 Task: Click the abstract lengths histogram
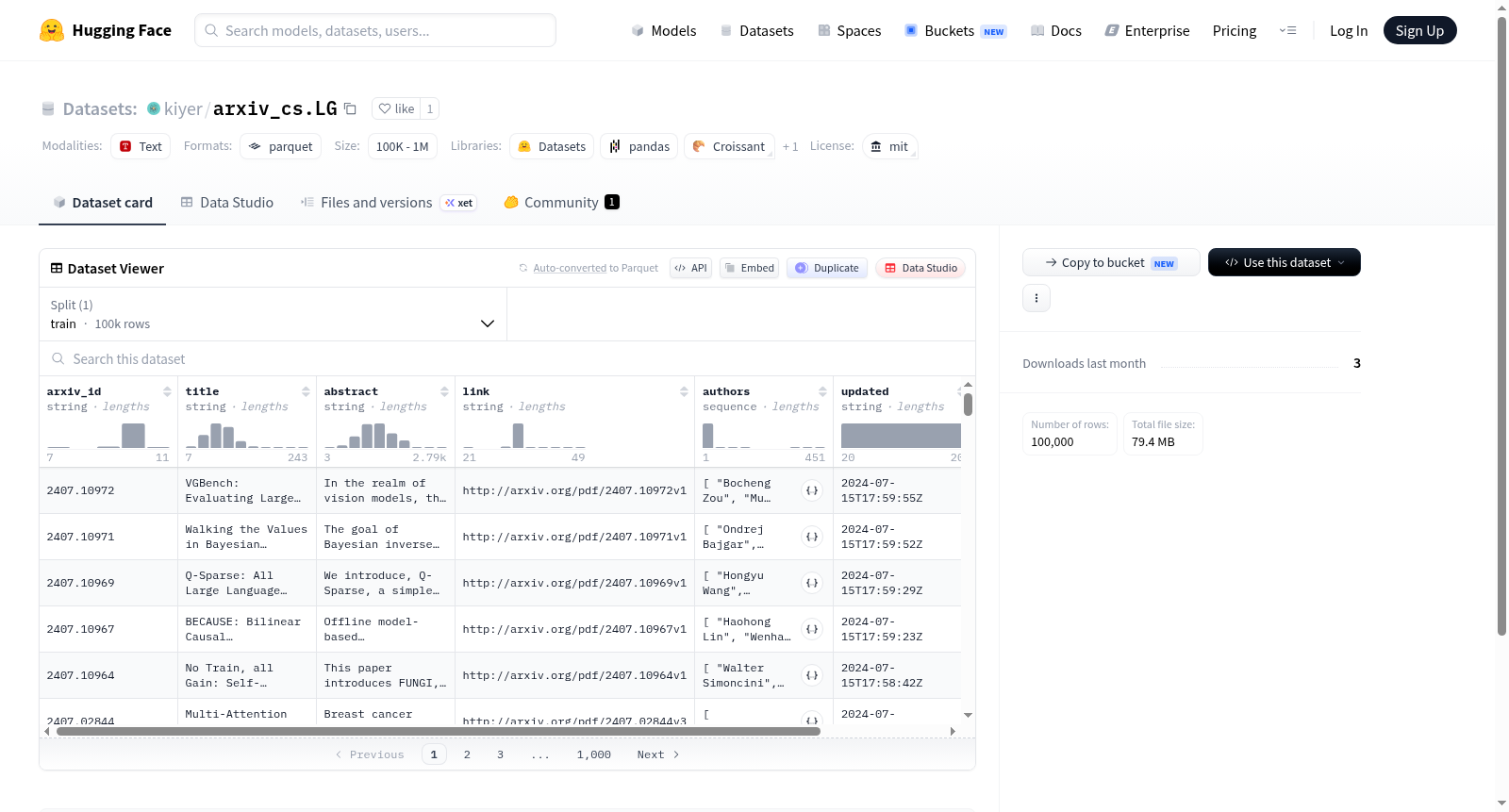pyautogui.click(x=385, y=435)
